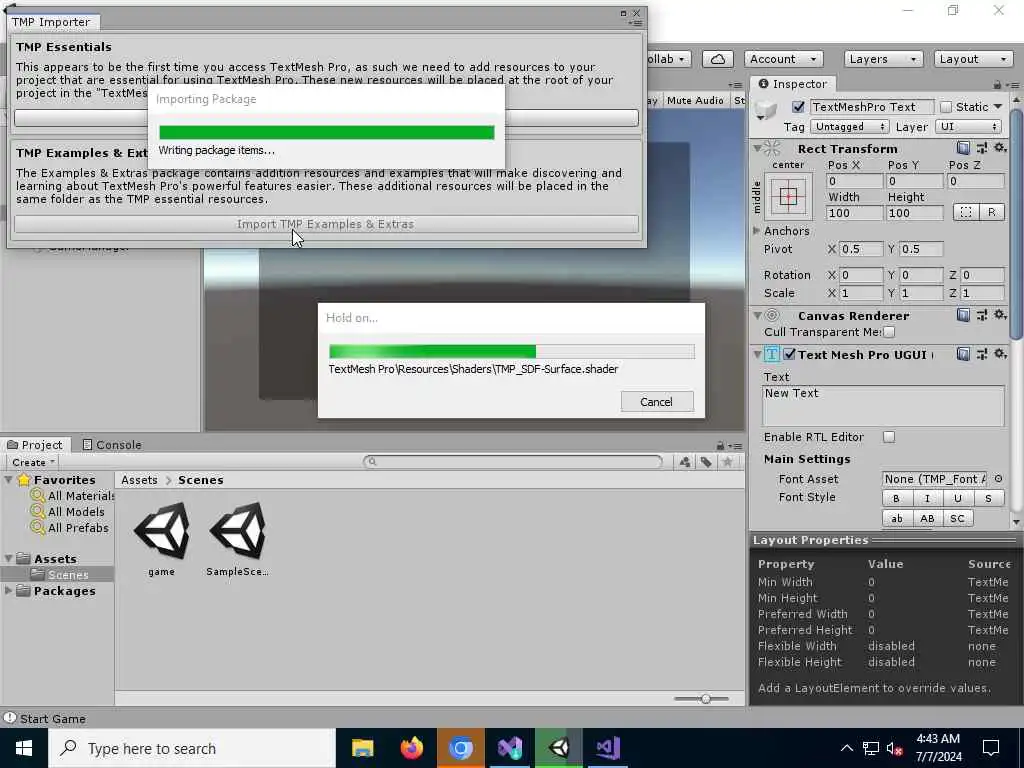This screenshot has height=768, width=1024.
Task: Click the Font Asset object picker circle
Action: (x=999, y=479)
